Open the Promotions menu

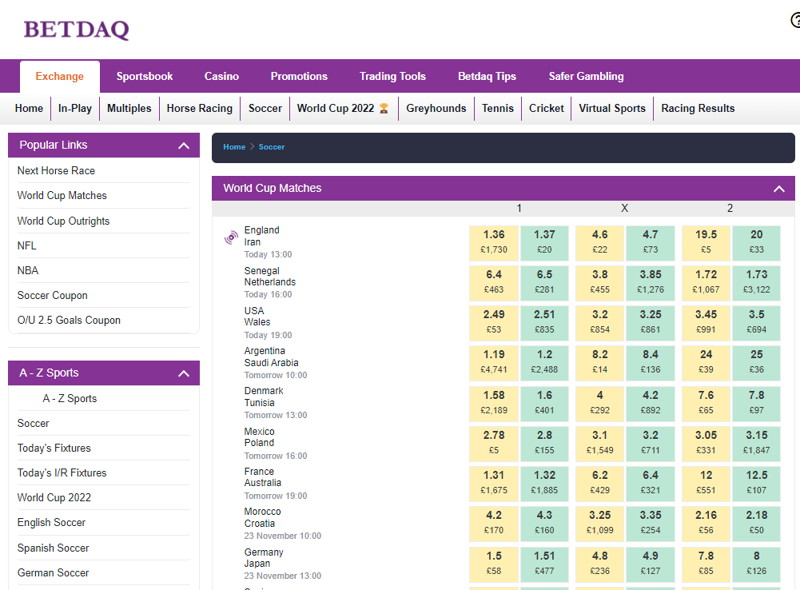point(298,75)
